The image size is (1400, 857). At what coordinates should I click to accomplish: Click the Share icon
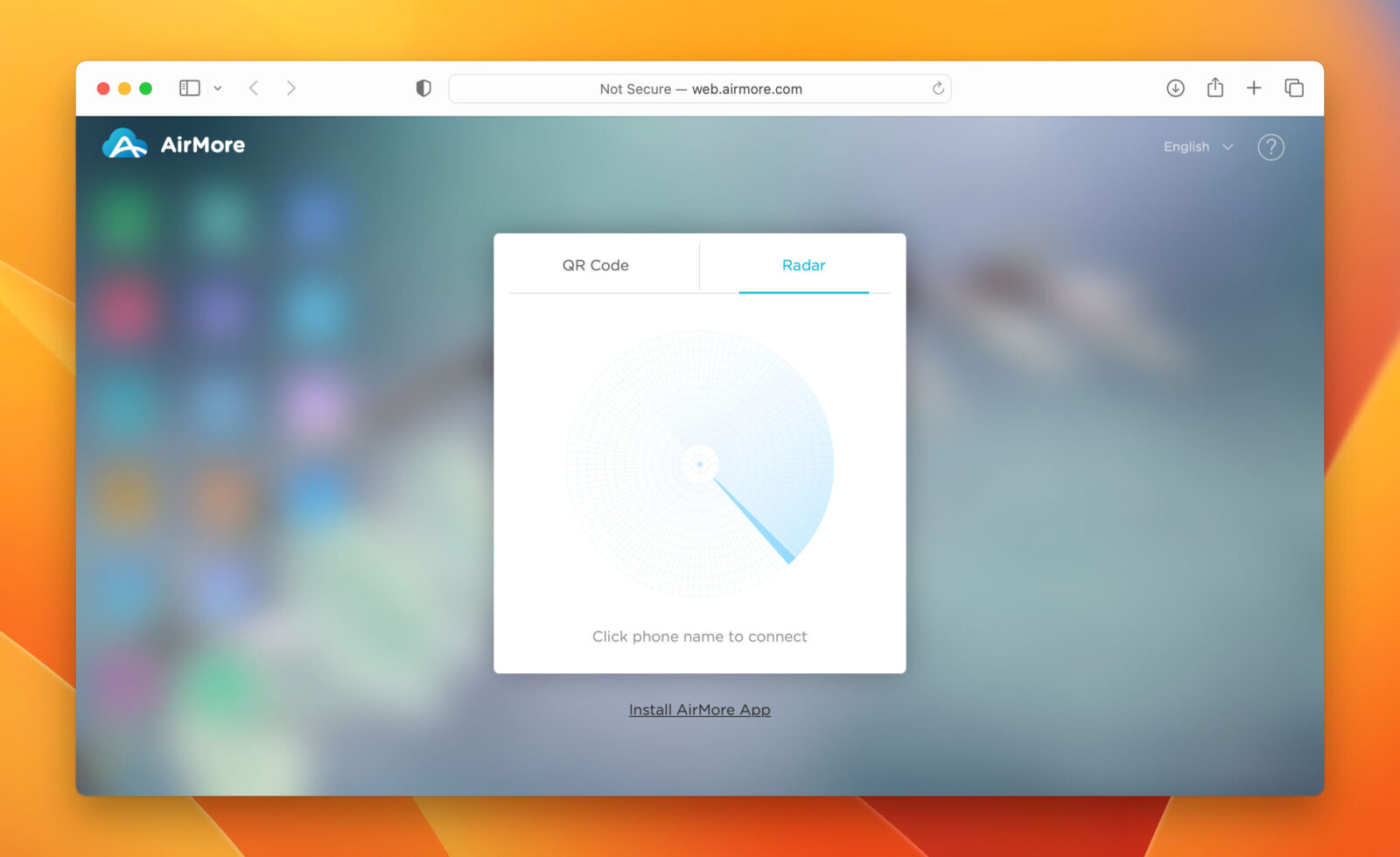click(x=1214, y=88)
